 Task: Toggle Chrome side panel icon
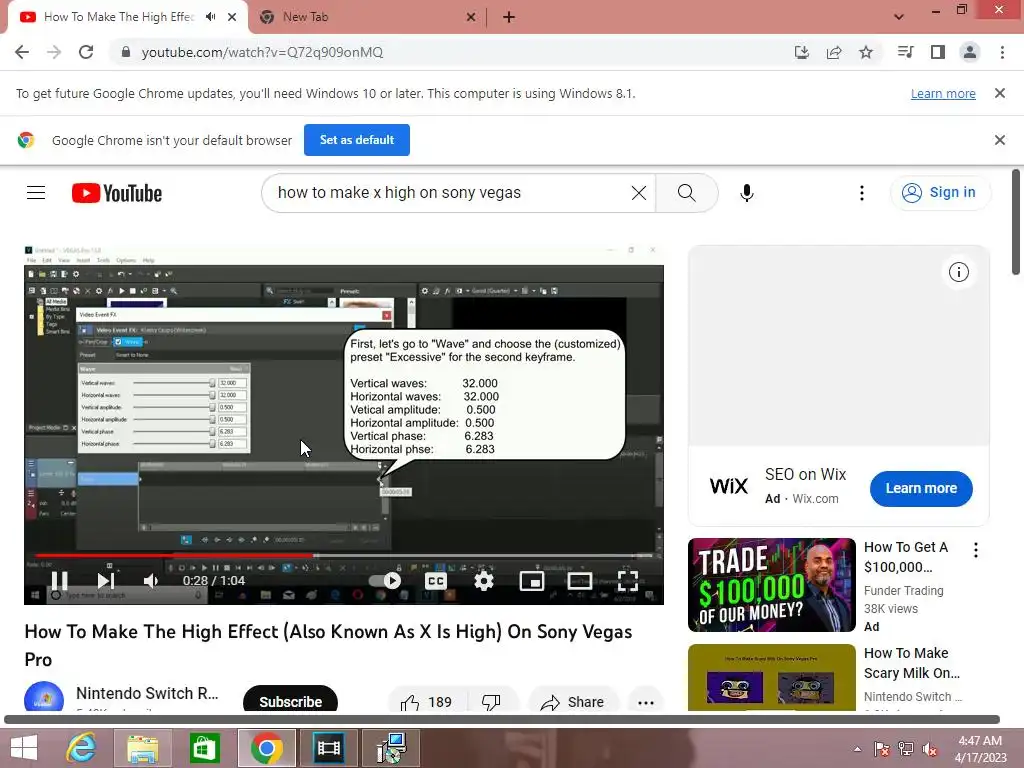(x=938, y=52)
